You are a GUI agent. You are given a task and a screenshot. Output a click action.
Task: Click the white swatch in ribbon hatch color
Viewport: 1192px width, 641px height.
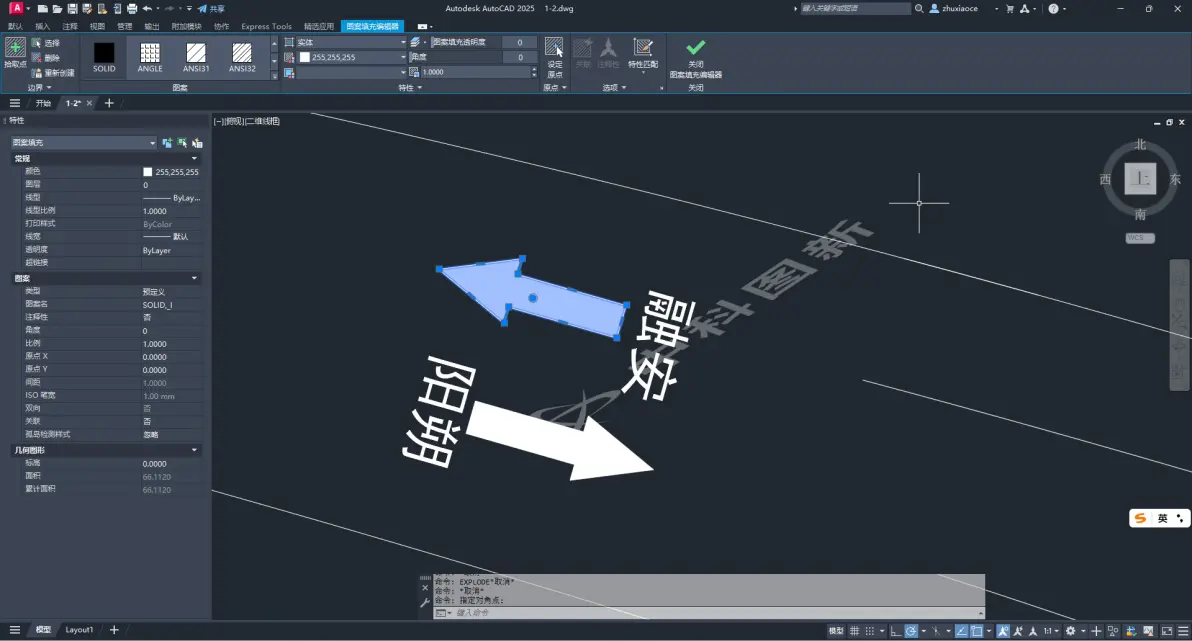305,57
